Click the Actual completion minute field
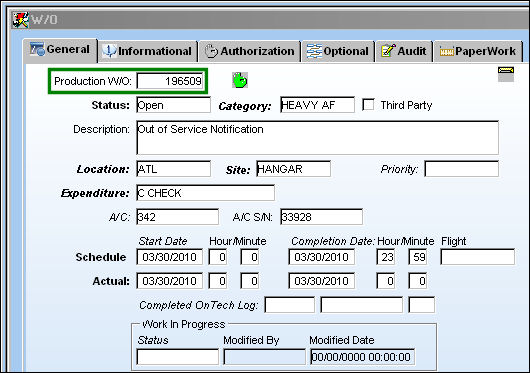The width and height of the screenshot is (530, 373). tap(417, 281)
